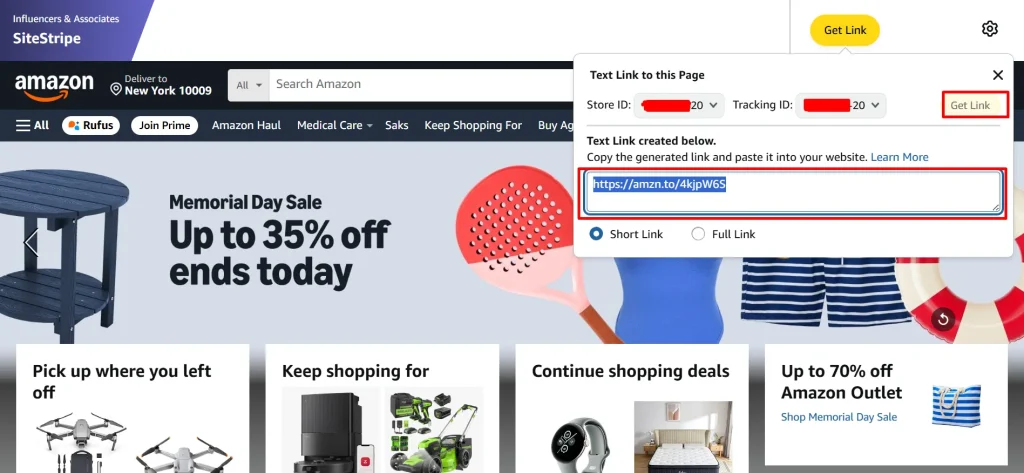Go to previous carousel banner arrow
Image resolution: width=1024 pixels, height=473 pixels.
pyautogui.click(x=31, y=242)
